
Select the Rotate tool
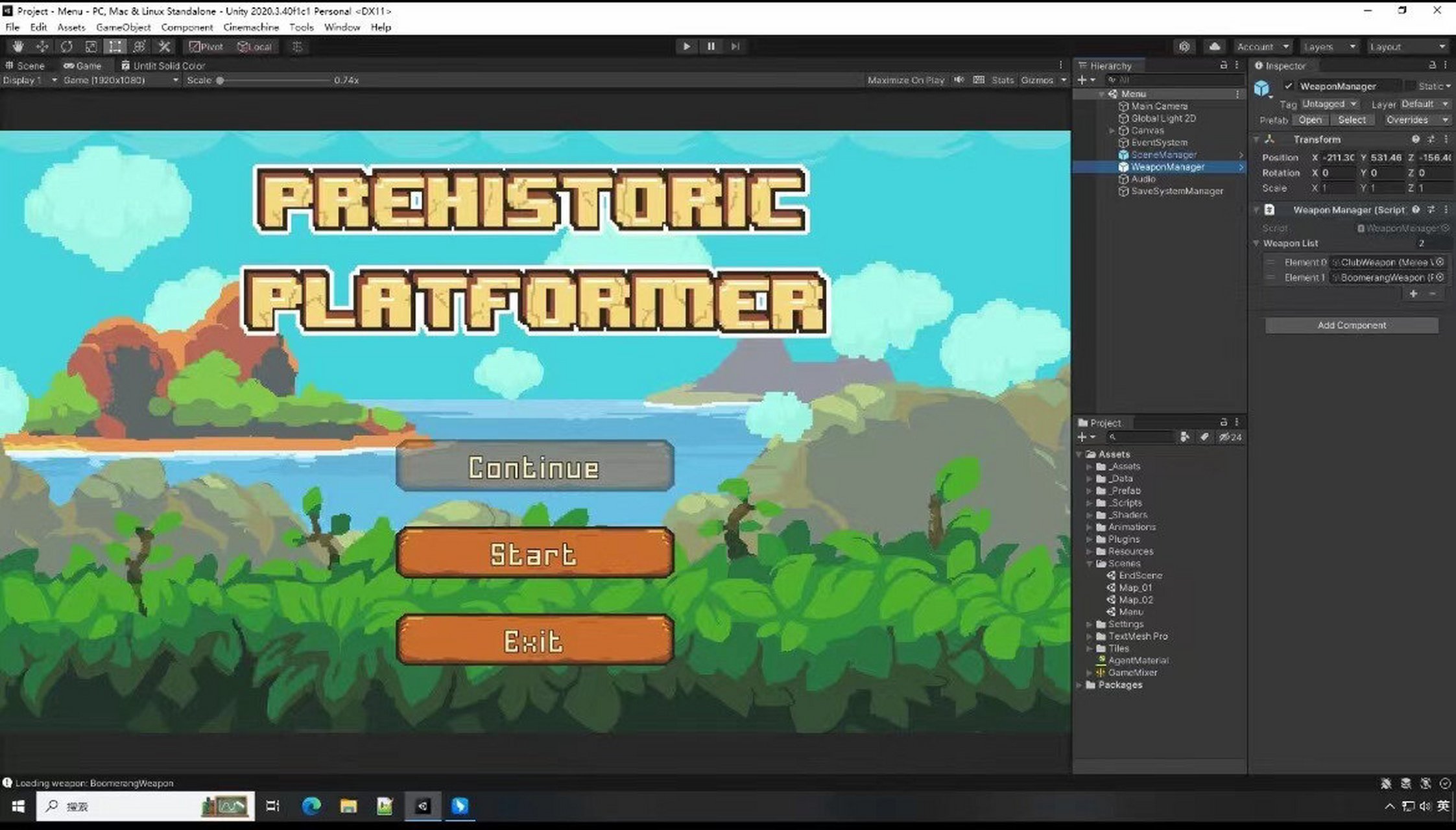(67, 47)
